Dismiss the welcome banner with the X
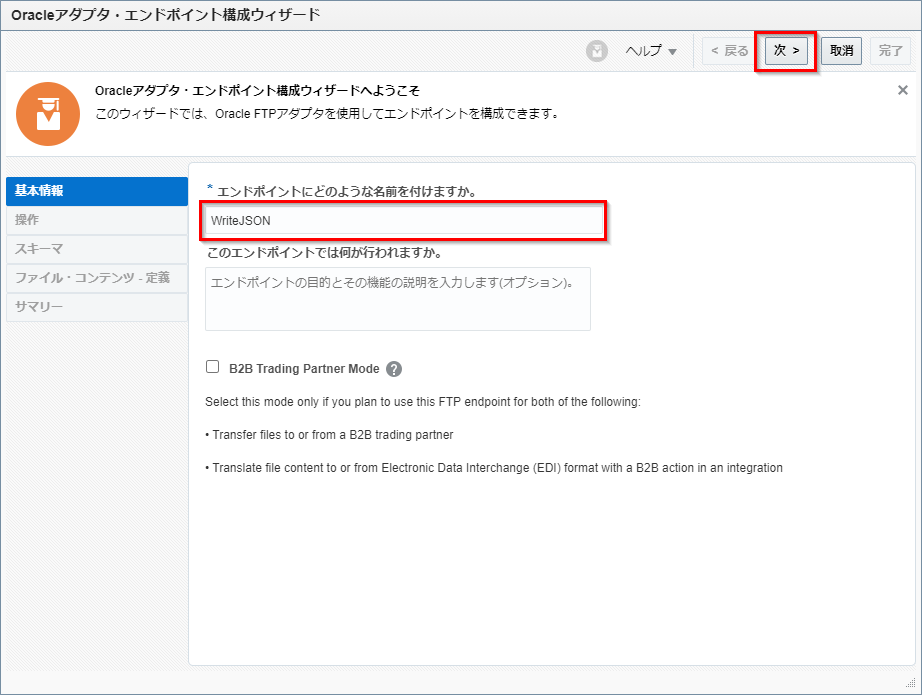The image size is (922, 695). (x=902, y=90)
